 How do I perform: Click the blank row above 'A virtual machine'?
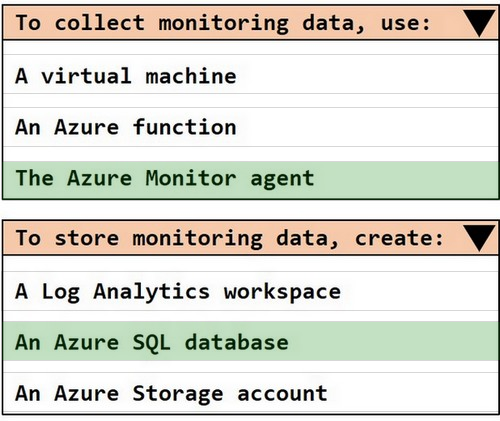[x=251, y=47]
